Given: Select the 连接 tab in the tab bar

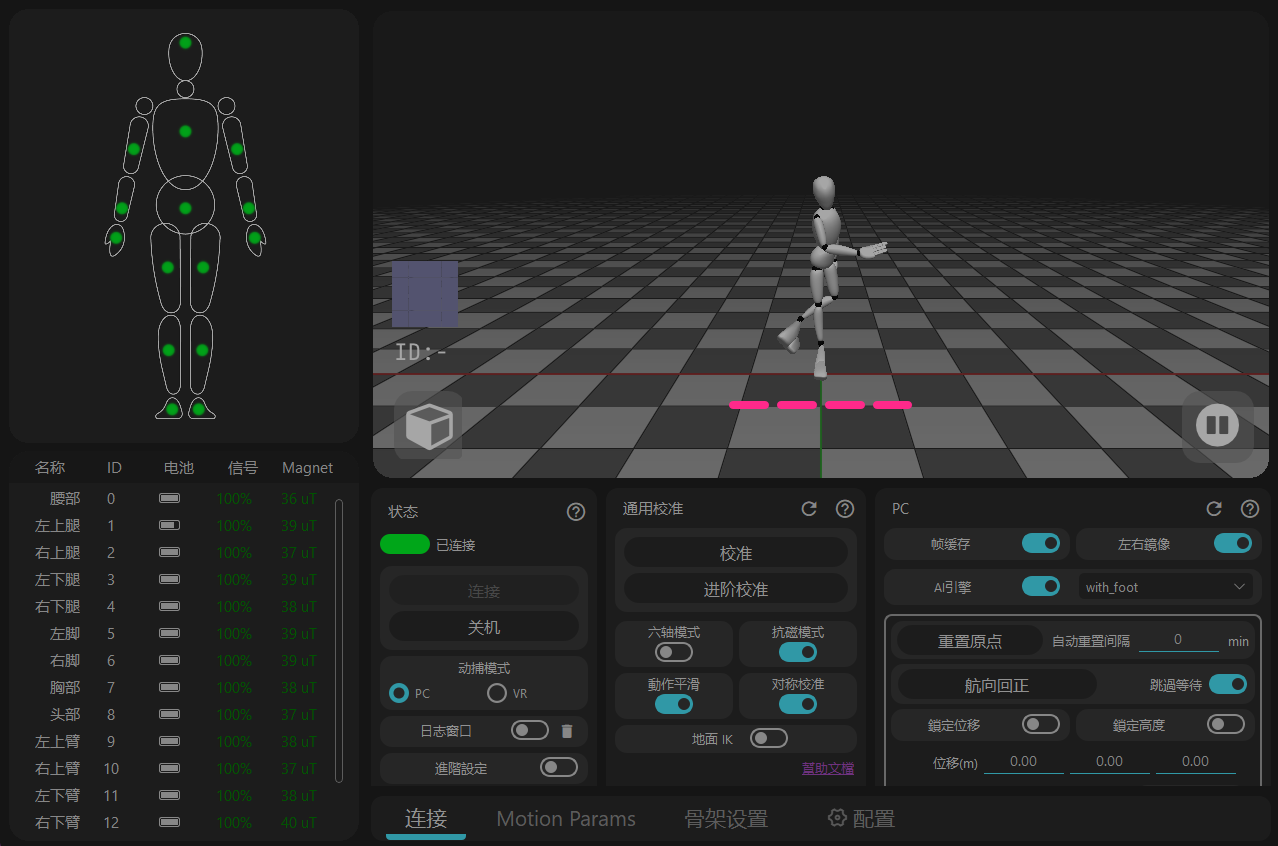Looking at the screenshot, I should [426, 818].
